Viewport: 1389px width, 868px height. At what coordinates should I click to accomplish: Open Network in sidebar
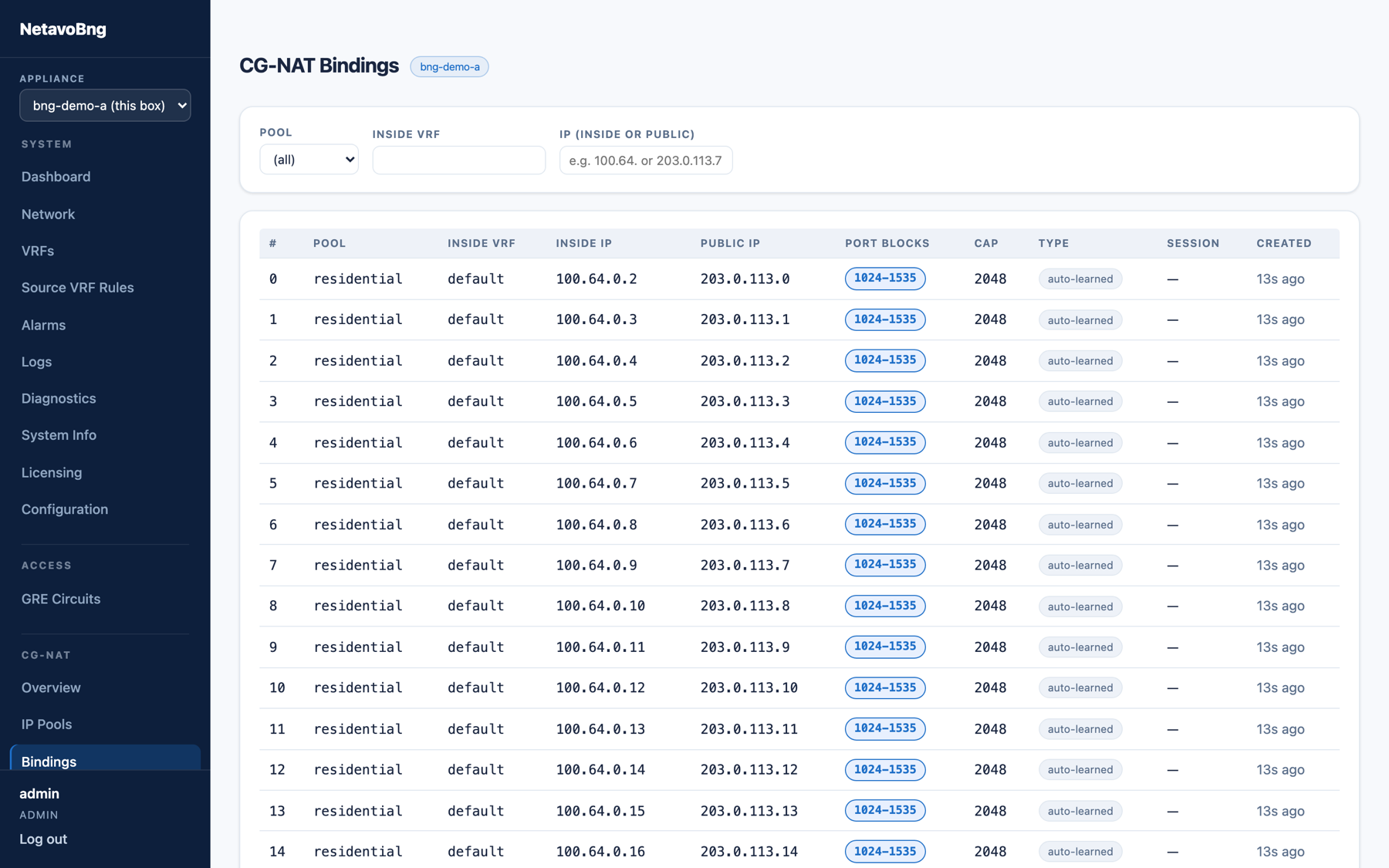[48, 214]
